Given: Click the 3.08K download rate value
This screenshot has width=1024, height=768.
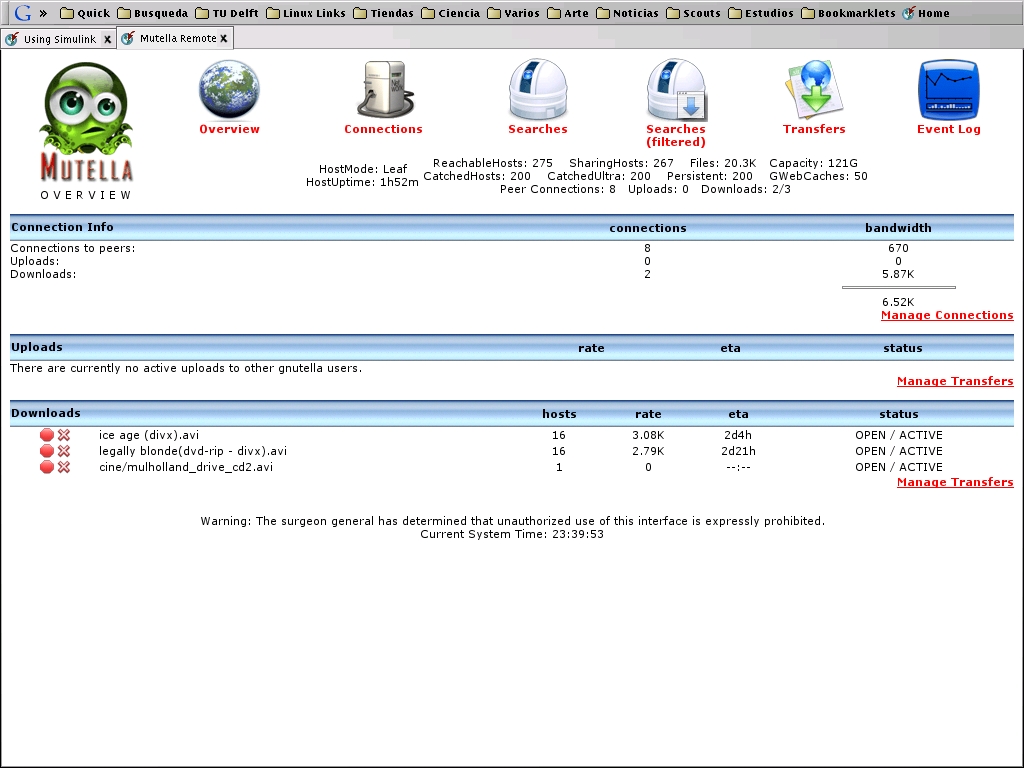Looking at the screenshot, I should [648, 436].
